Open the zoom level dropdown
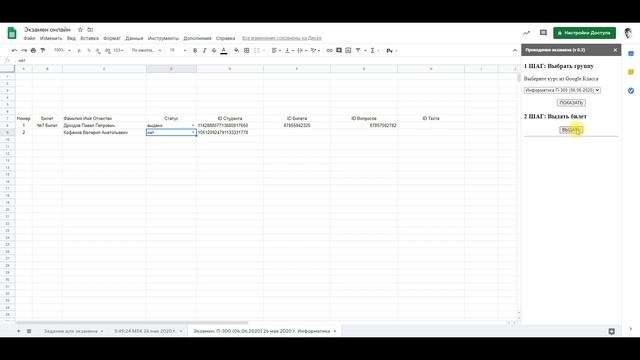Viewport: 640px width, 360px height. (x=62, y=50)
